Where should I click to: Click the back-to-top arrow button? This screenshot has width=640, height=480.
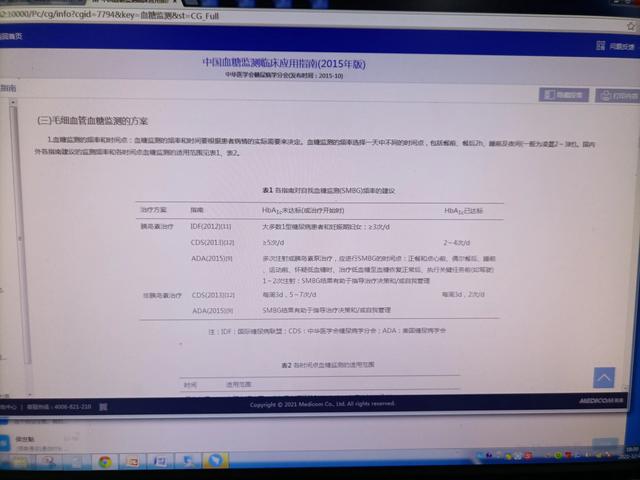604,377
